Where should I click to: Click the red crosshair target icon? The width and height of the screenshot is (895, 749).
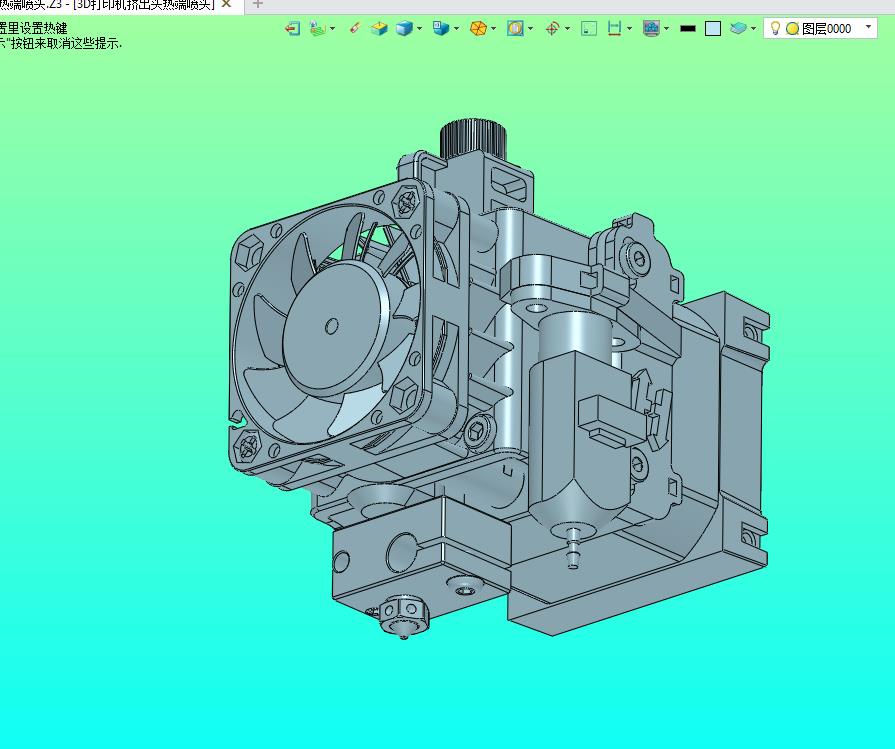[x=552, y=28]
